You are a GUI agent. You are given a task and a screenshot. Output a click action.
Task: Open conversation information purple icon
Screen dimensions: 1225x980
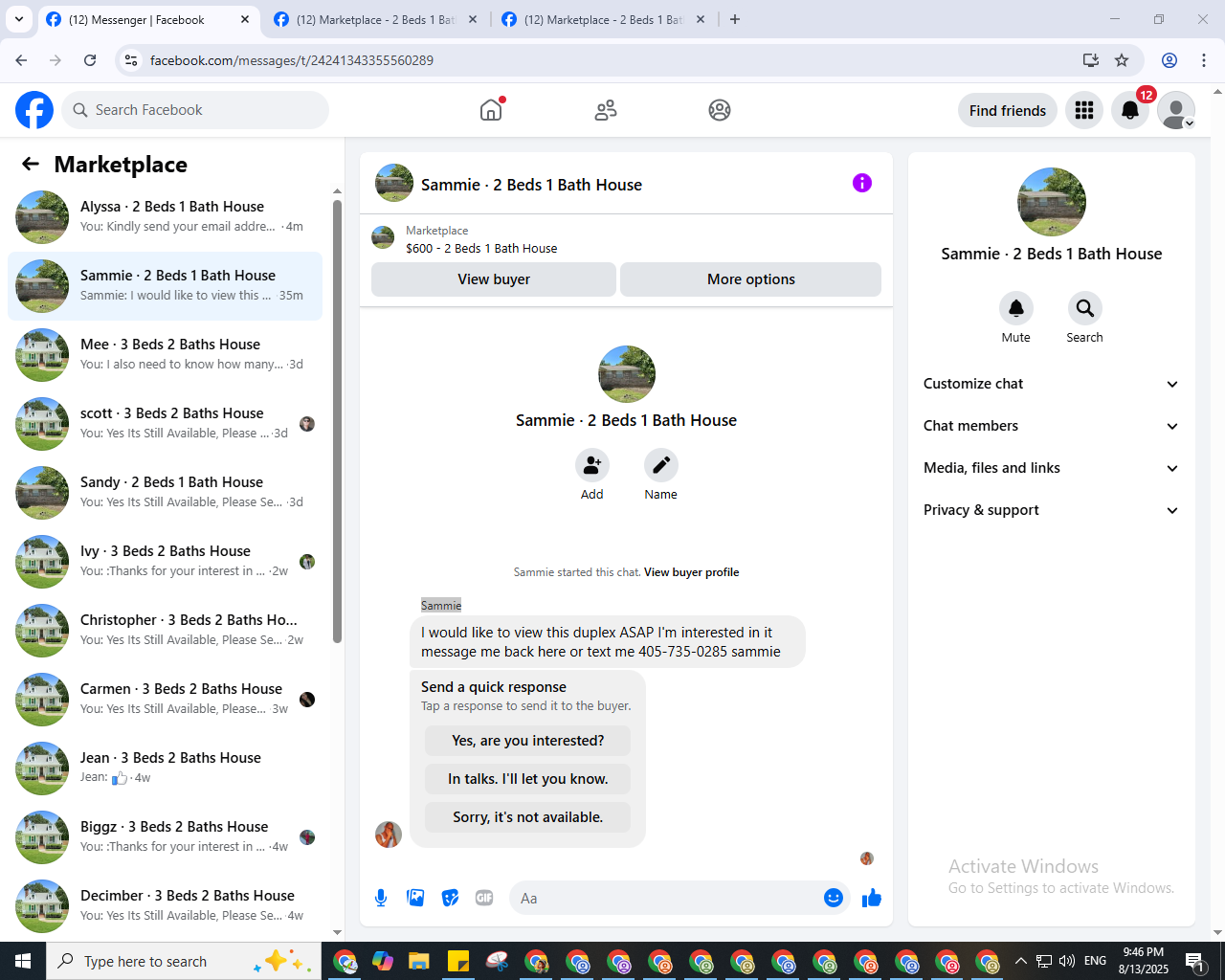tap(862, 183)
